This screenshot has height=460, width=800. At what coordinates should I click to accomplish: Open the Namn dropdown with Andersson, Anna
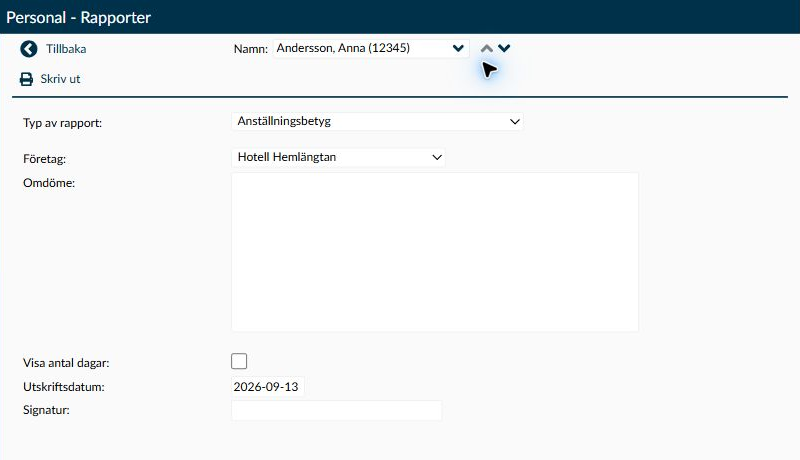pos(371,48)
